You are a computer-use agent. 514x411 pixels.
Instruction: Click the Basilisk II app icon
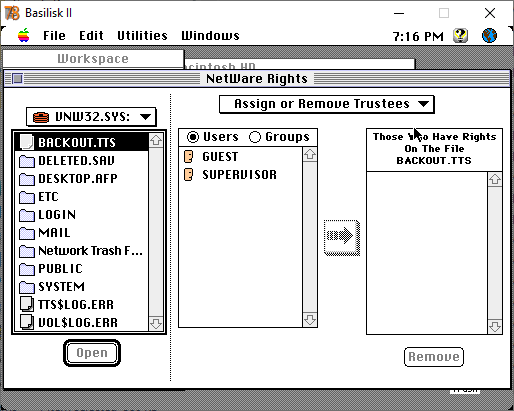[x=12, y=13]
